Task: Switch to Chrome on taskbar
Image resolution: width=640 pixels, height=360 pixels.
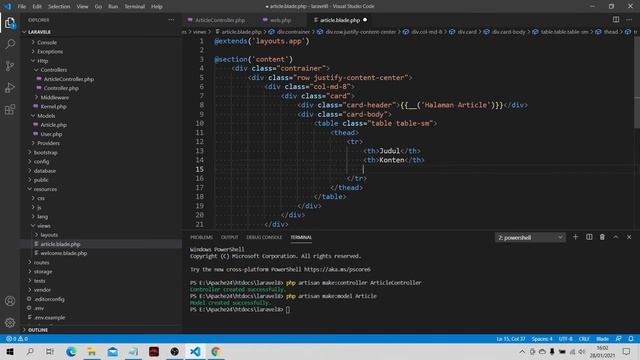Action: pyautogui.click(x=216, y=351)
